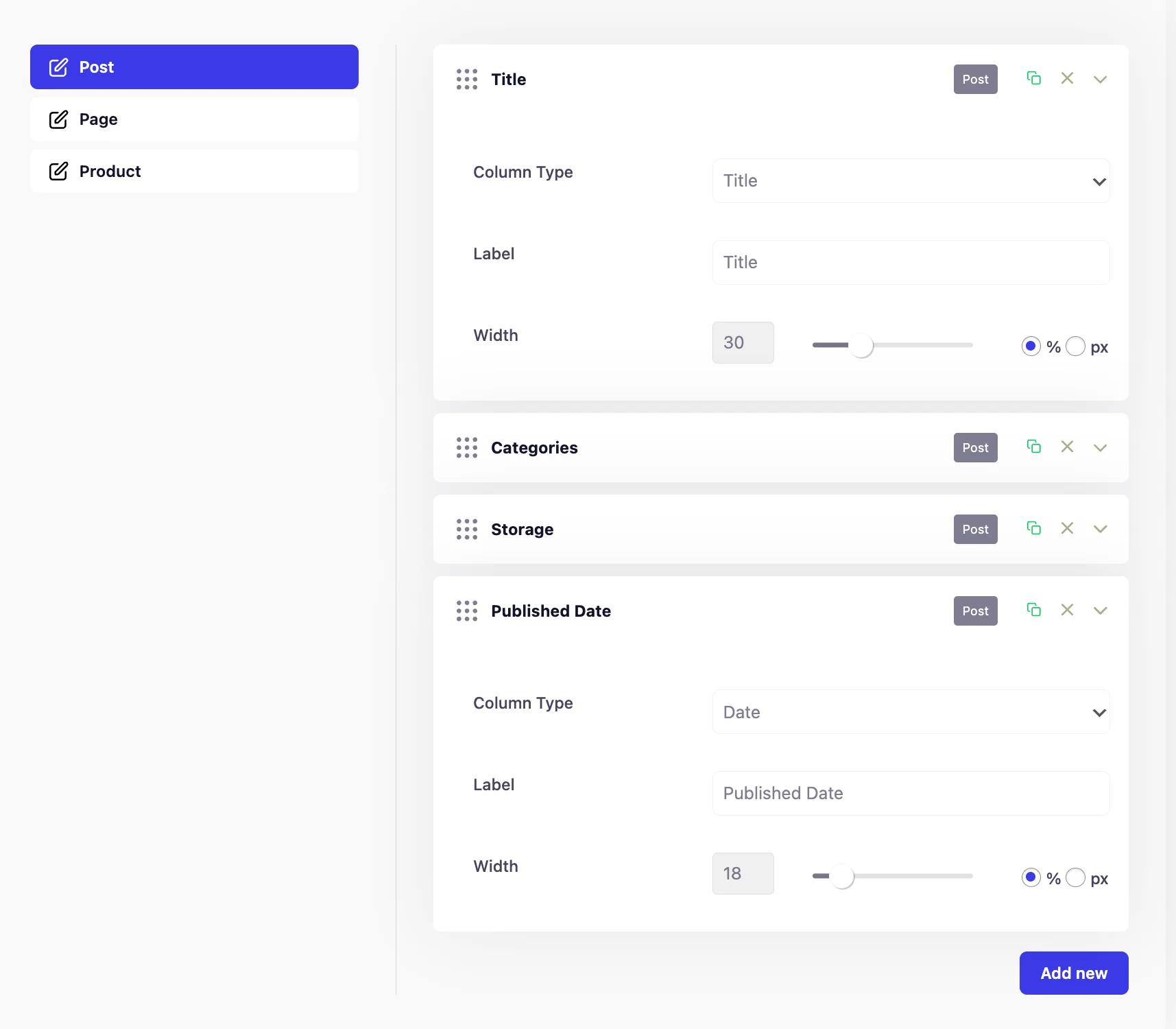
Task: Click the Label field containing Published Date
Action: pyautogui.click(x=911, y=794)
